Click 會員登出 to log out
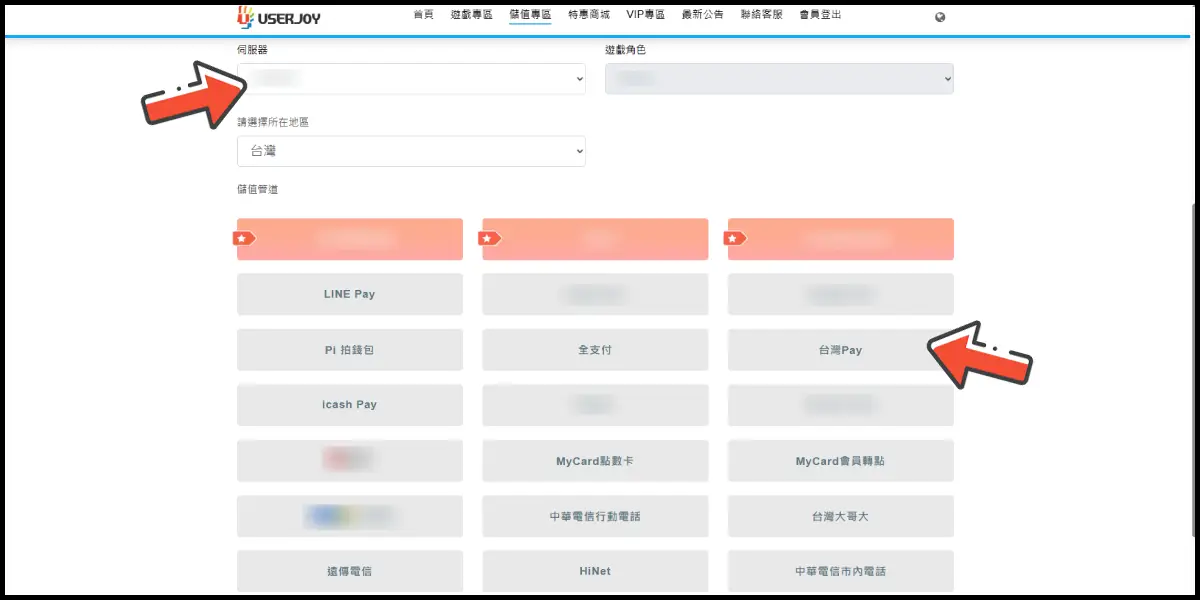 [x=820, y=15]
